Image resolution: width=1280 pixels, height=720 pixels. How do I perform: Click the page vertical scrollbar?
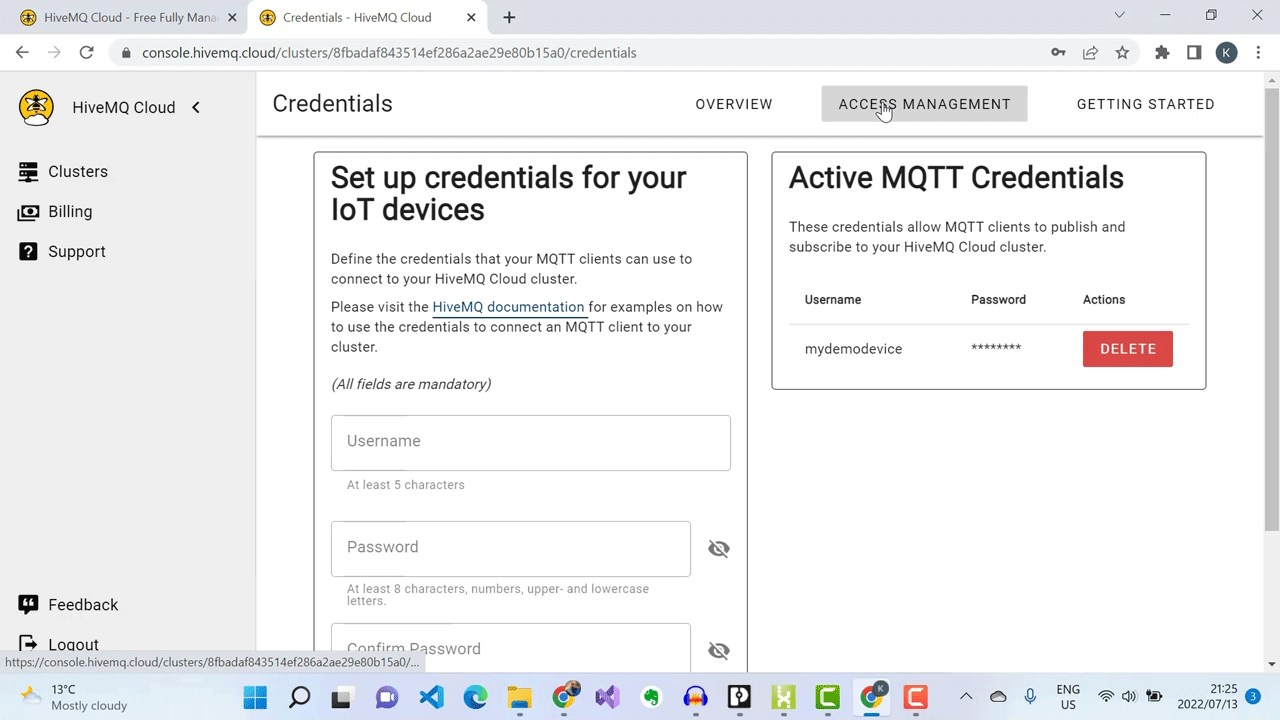tap(1272, 310)
